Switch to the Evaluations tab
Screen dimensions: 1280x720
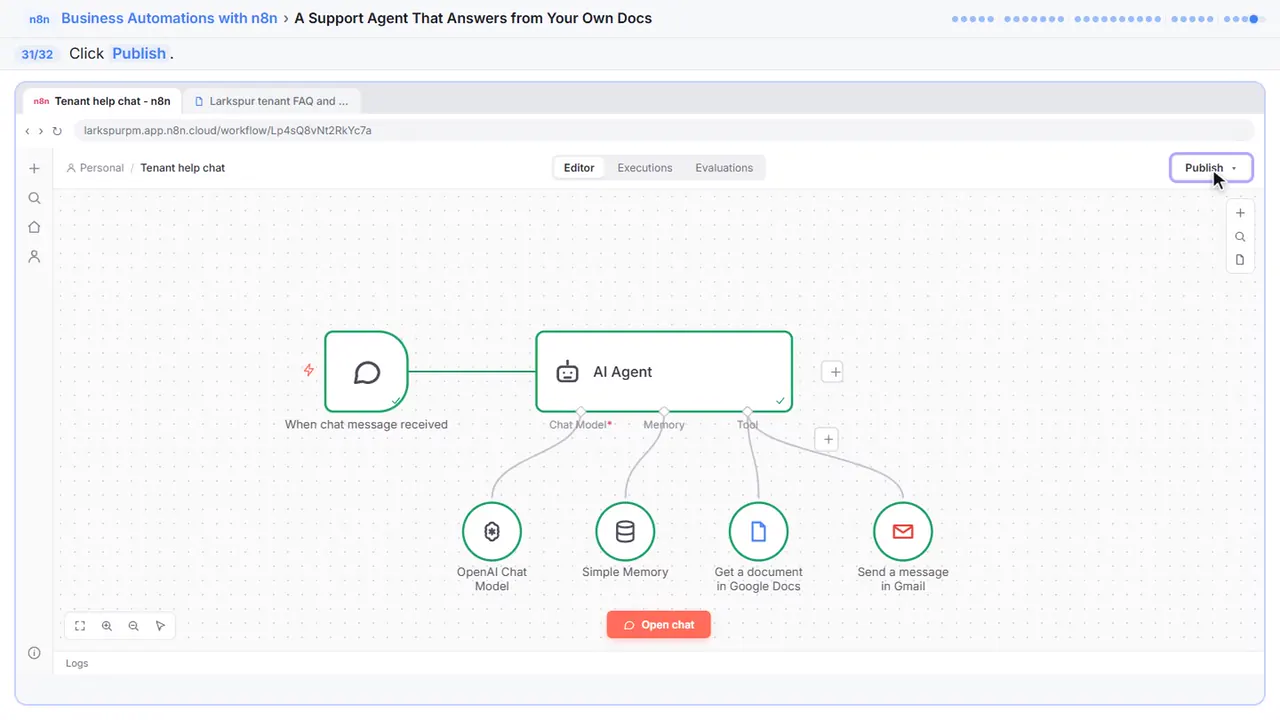pos(724,168)
